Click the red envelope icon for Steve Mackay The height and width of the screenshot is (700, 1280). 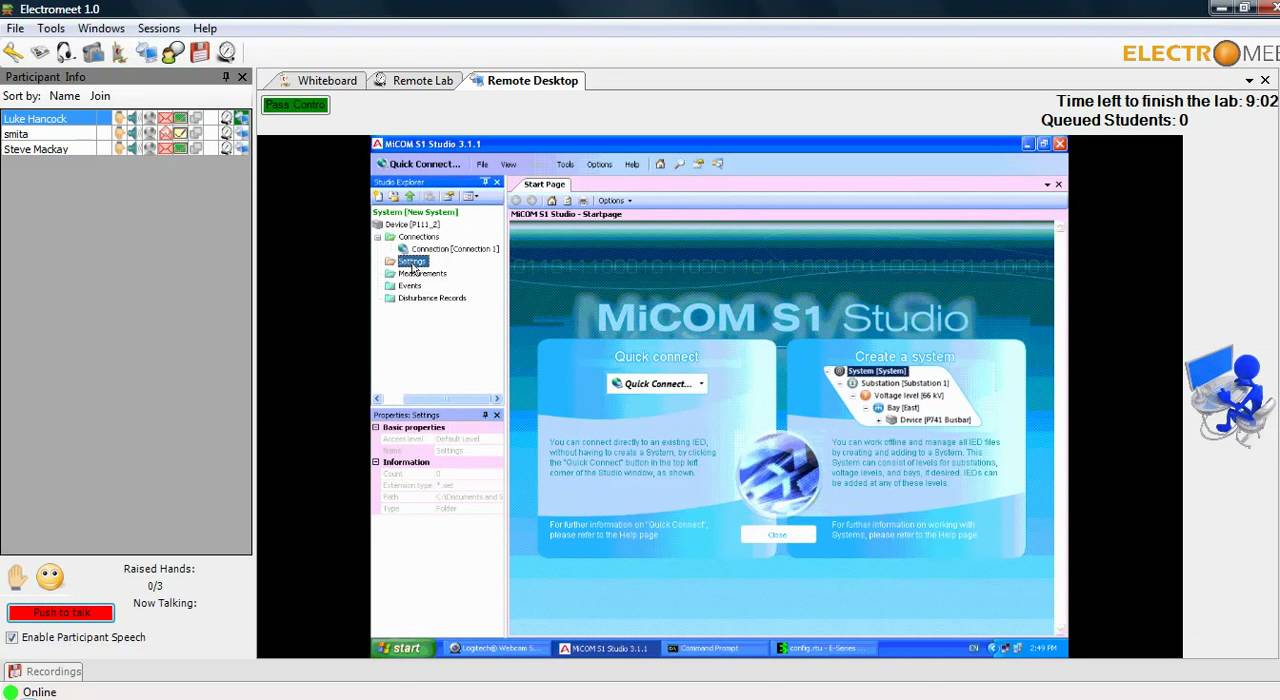(x=165, y=149)
